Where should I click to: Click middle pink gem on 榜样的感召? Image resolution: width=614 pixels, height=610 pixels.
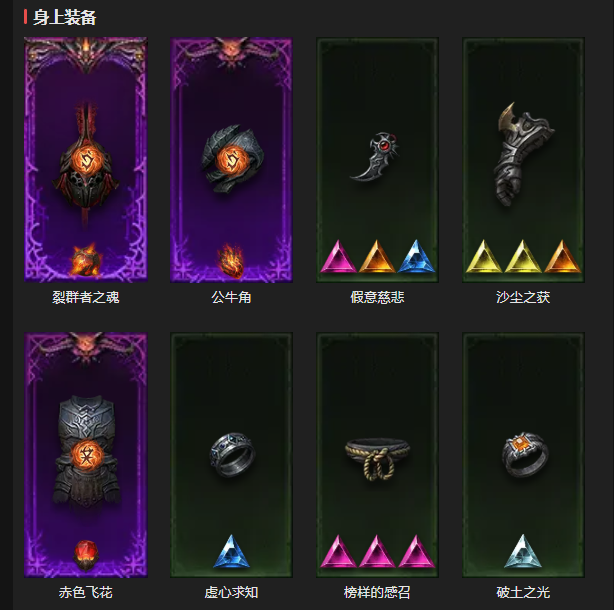click(377, 551)
